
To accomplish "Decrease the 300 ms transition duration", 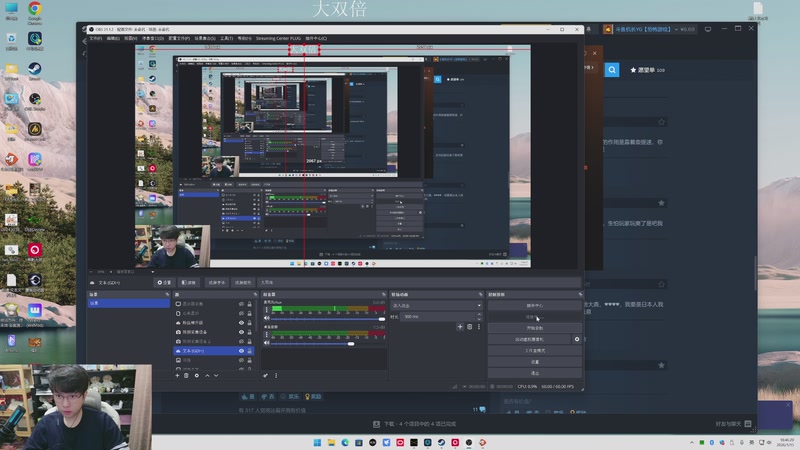I will click(x=479, y=319).
